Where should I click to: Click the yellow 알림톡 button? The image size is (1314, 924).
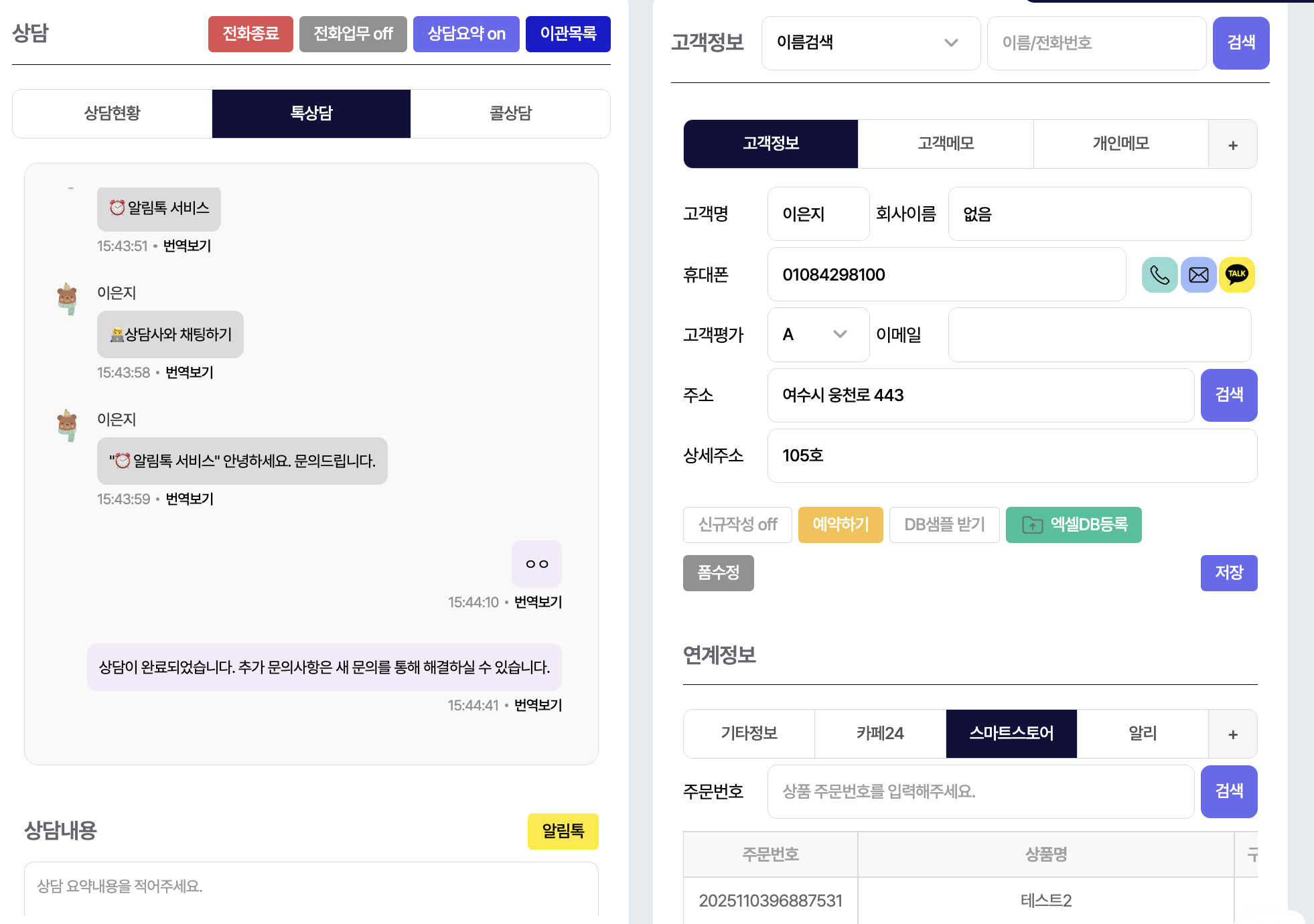563,832
